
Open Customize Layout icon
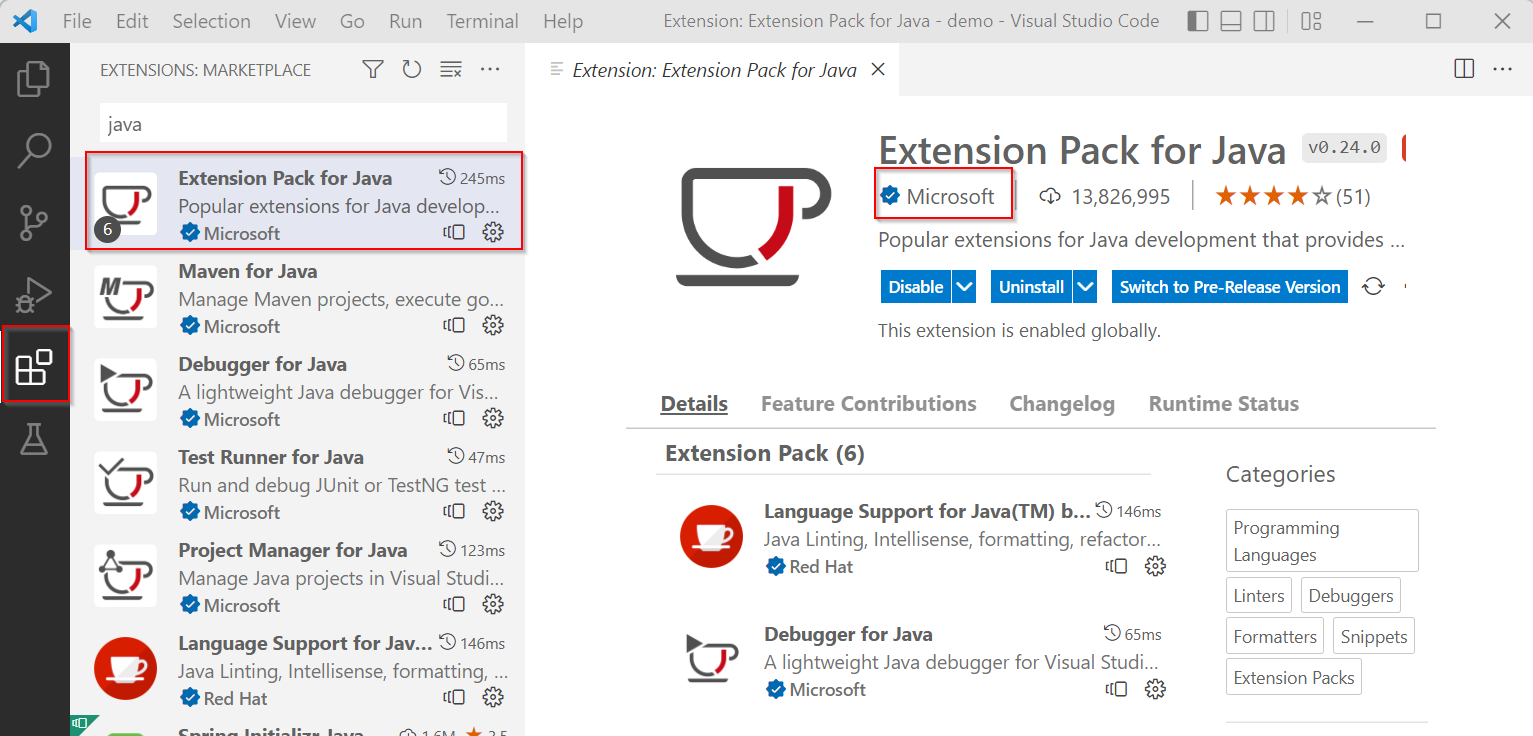(x=1312, y=21)
